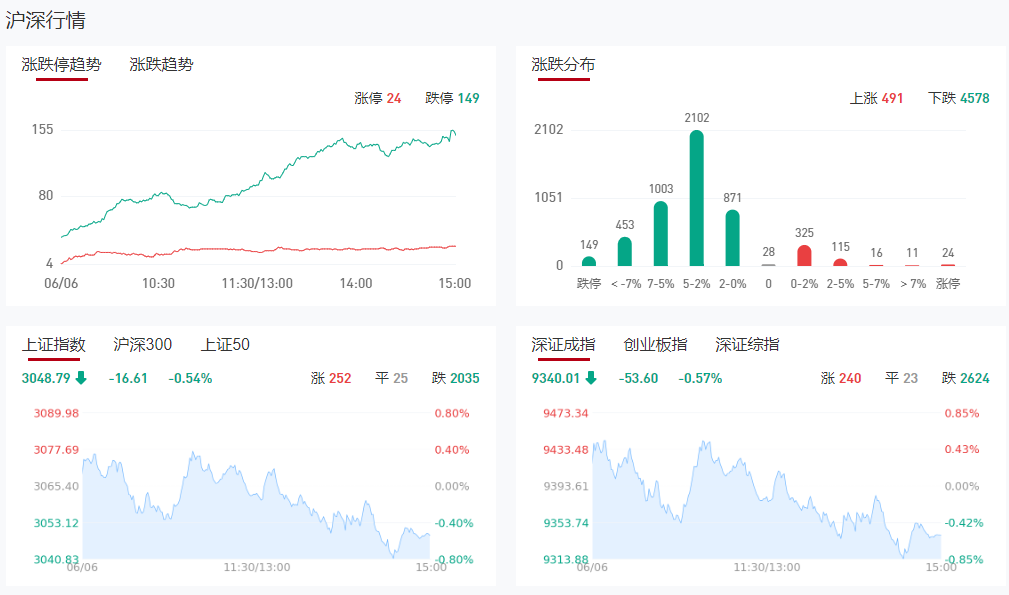This screenshot has width=1009, height=595.
Task: Click the 深证成指 tab
Action: coord(563,345)
